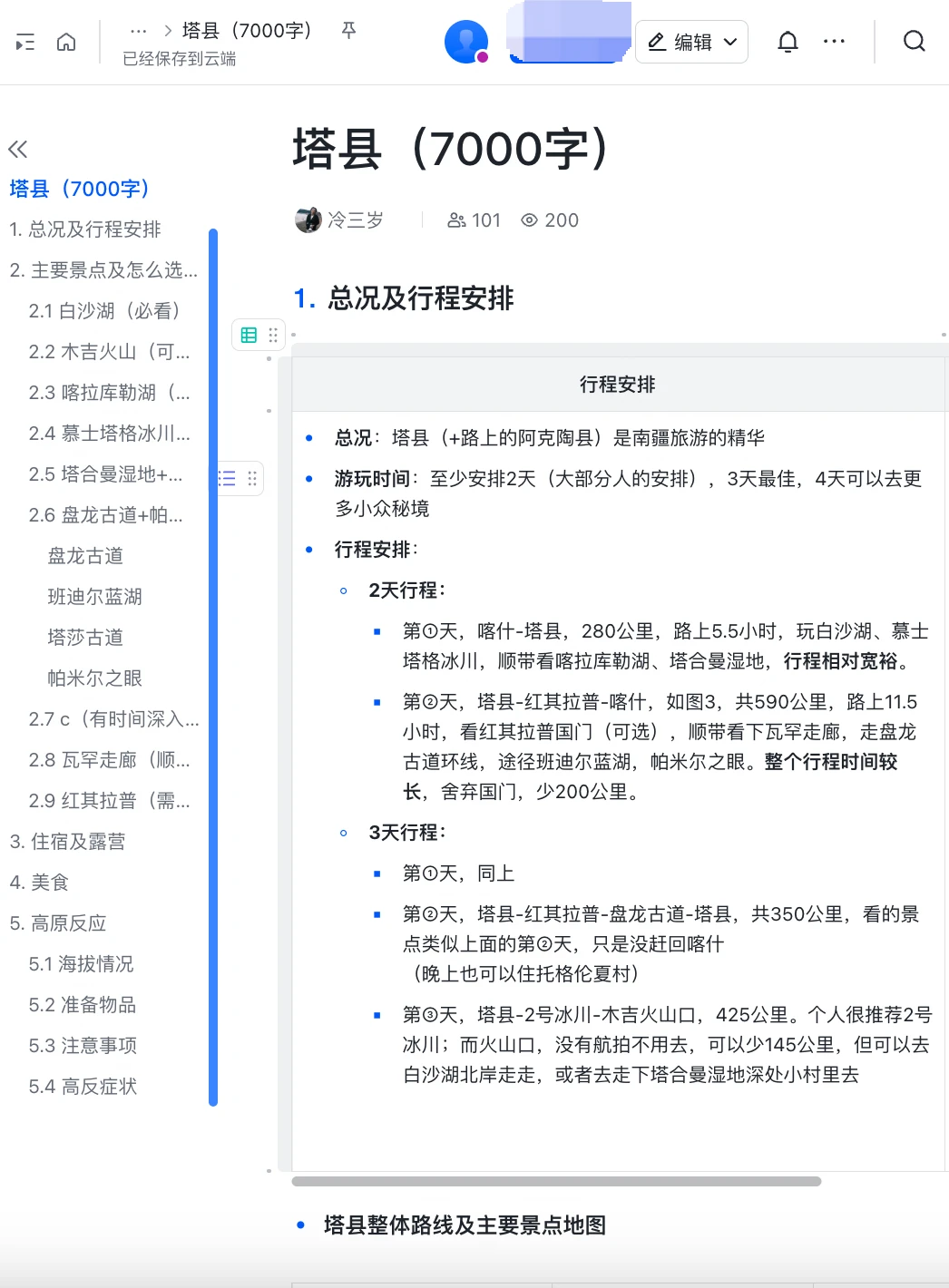The height and width of the screenshot is (1288, 949).
Task: Collapse the outline with double chevron
Action: 17,149
